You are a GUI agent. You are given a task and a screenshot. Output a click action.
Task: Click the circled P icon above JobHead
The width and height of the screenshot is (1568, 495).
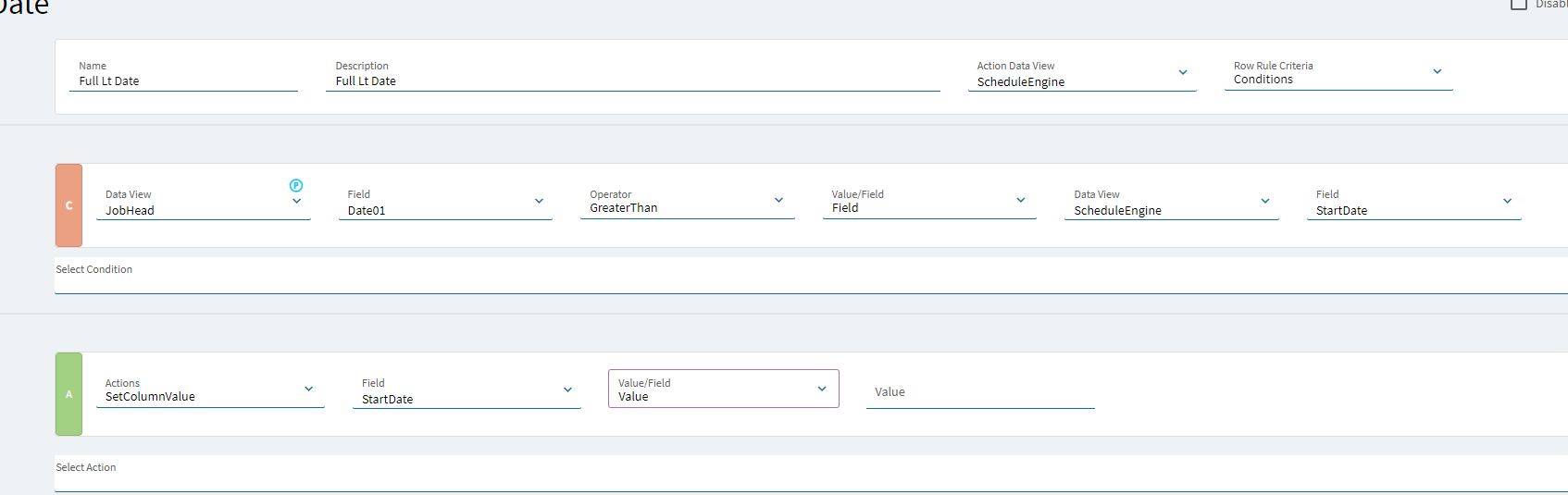pos(296,185)
